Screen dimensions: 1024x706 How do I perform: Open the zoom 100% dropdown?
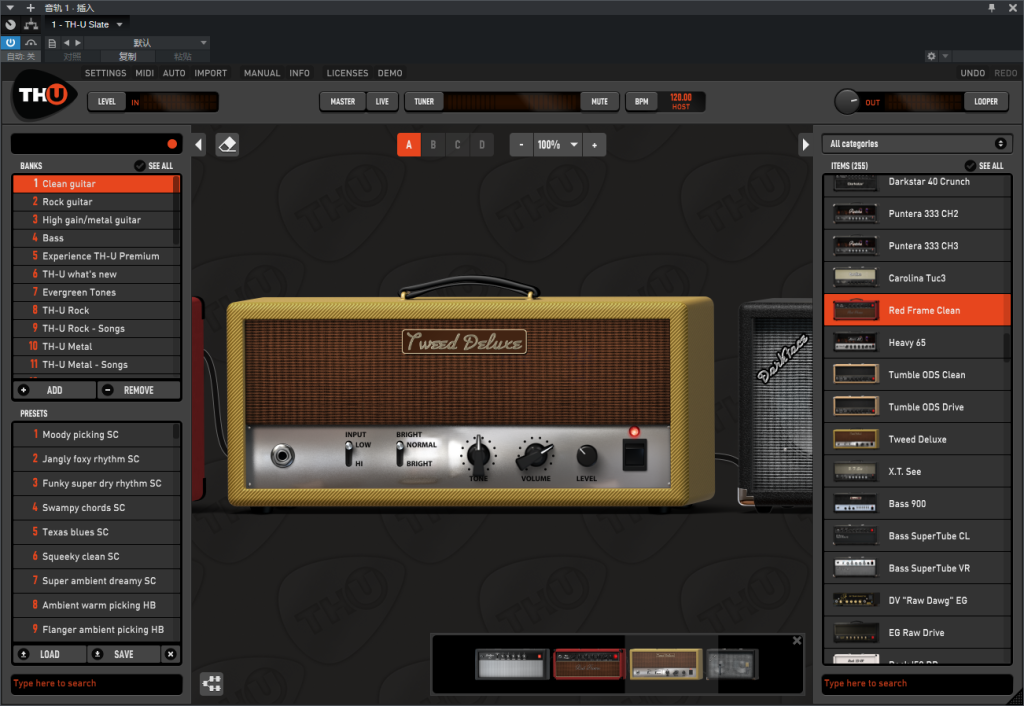click(x=558, y=145)
